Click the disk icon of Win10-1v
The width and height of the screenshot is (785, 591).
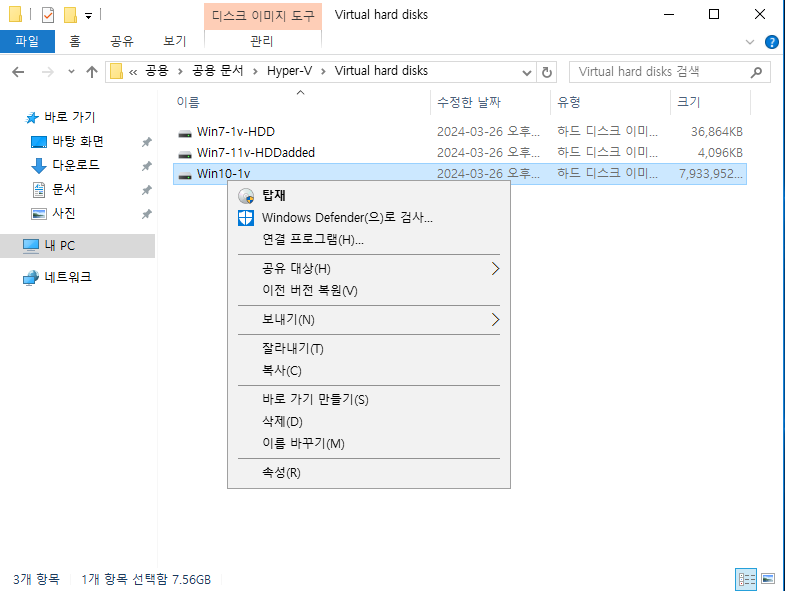click(185, 175)
